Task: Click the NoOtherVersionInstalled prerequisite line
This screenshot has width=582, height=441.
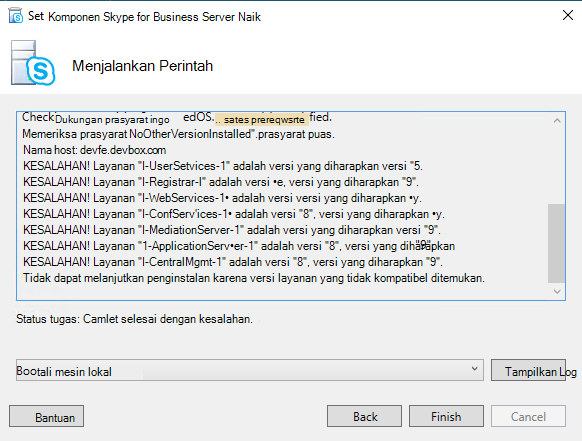Action: click(x=179, y=134)
